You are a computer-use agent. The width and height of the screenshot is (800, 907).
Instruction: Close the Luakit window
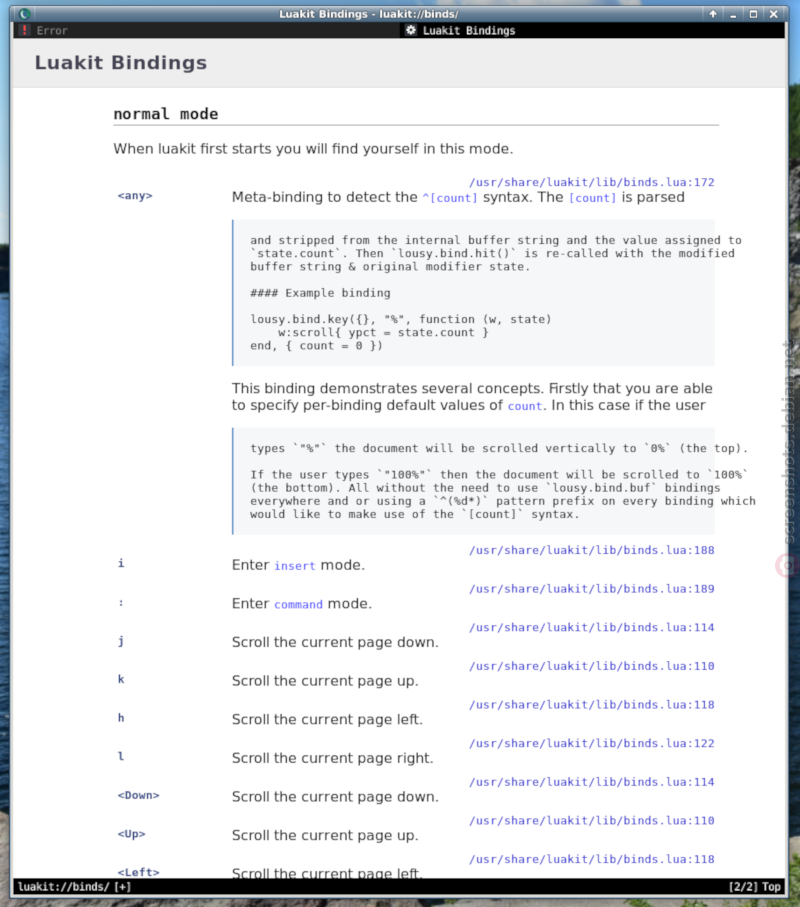(773, 14)
